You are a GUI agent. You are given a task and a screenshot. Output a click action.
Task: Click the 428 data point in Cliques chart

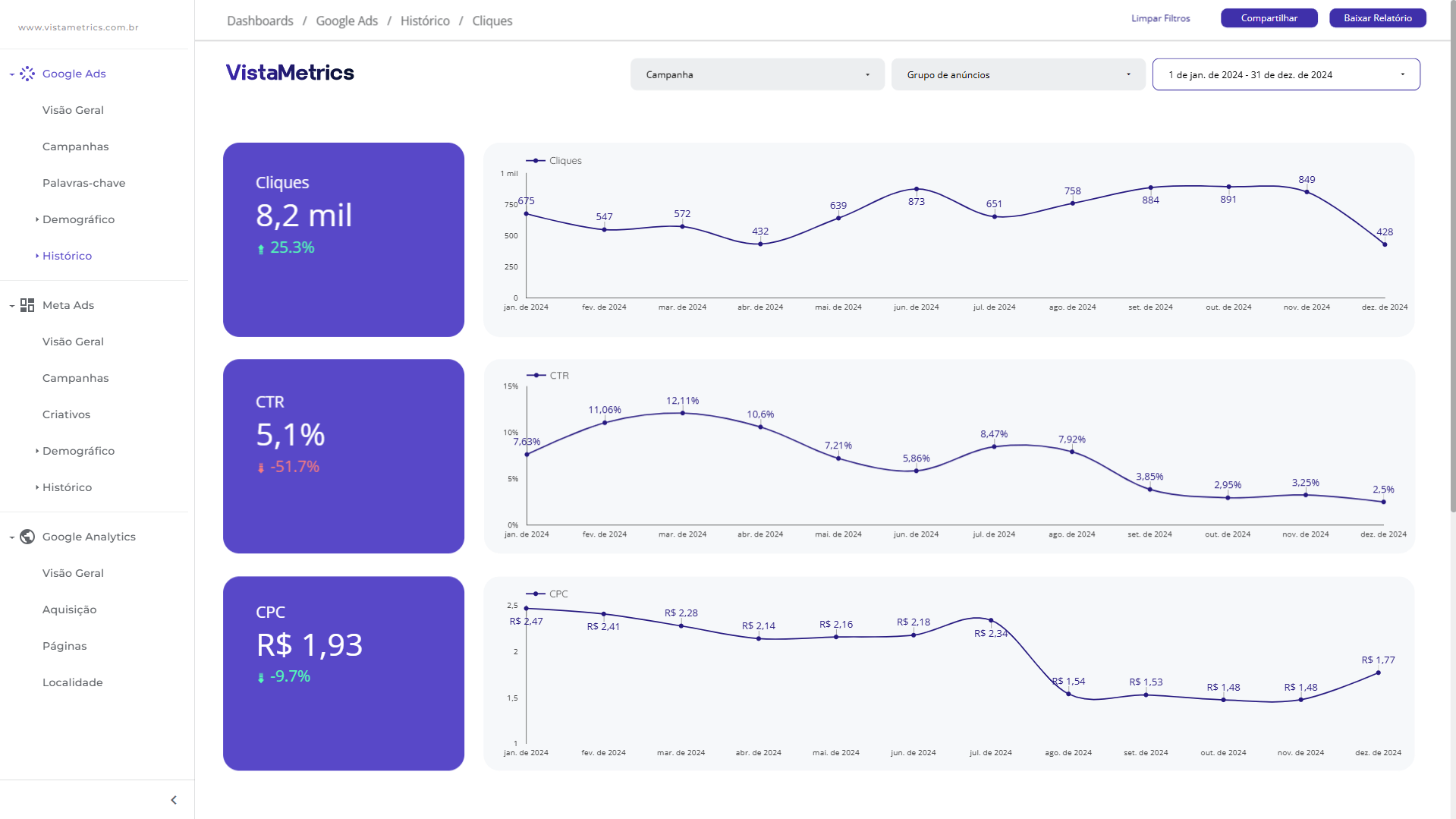click(x=1385, y=244)
